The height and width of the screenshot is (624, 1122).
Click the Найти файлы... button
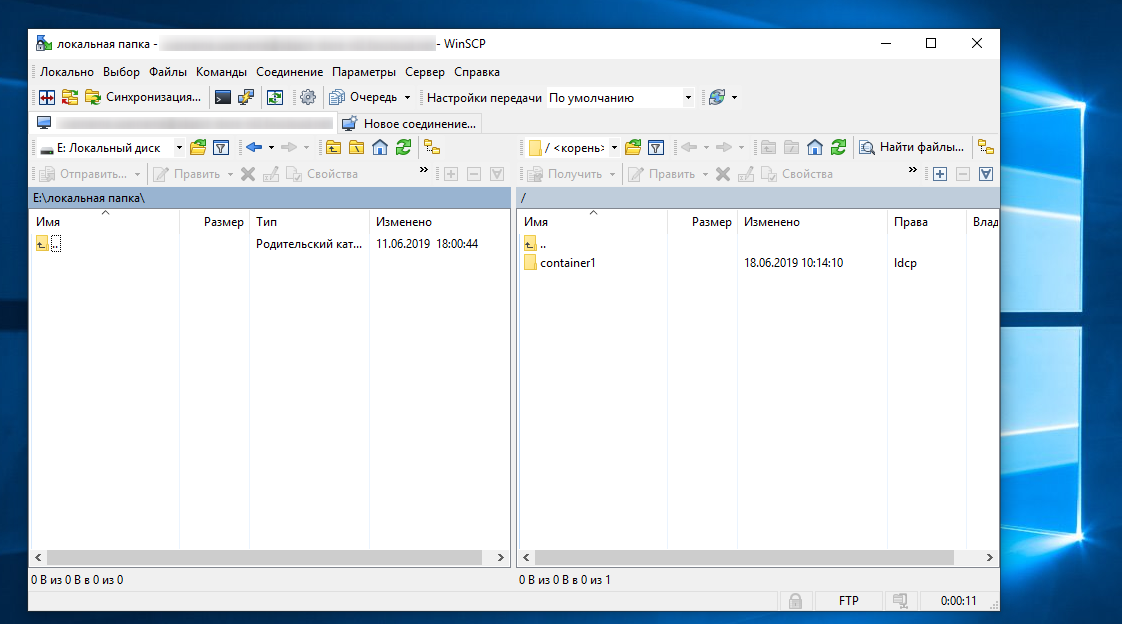(x=912, y=147)
